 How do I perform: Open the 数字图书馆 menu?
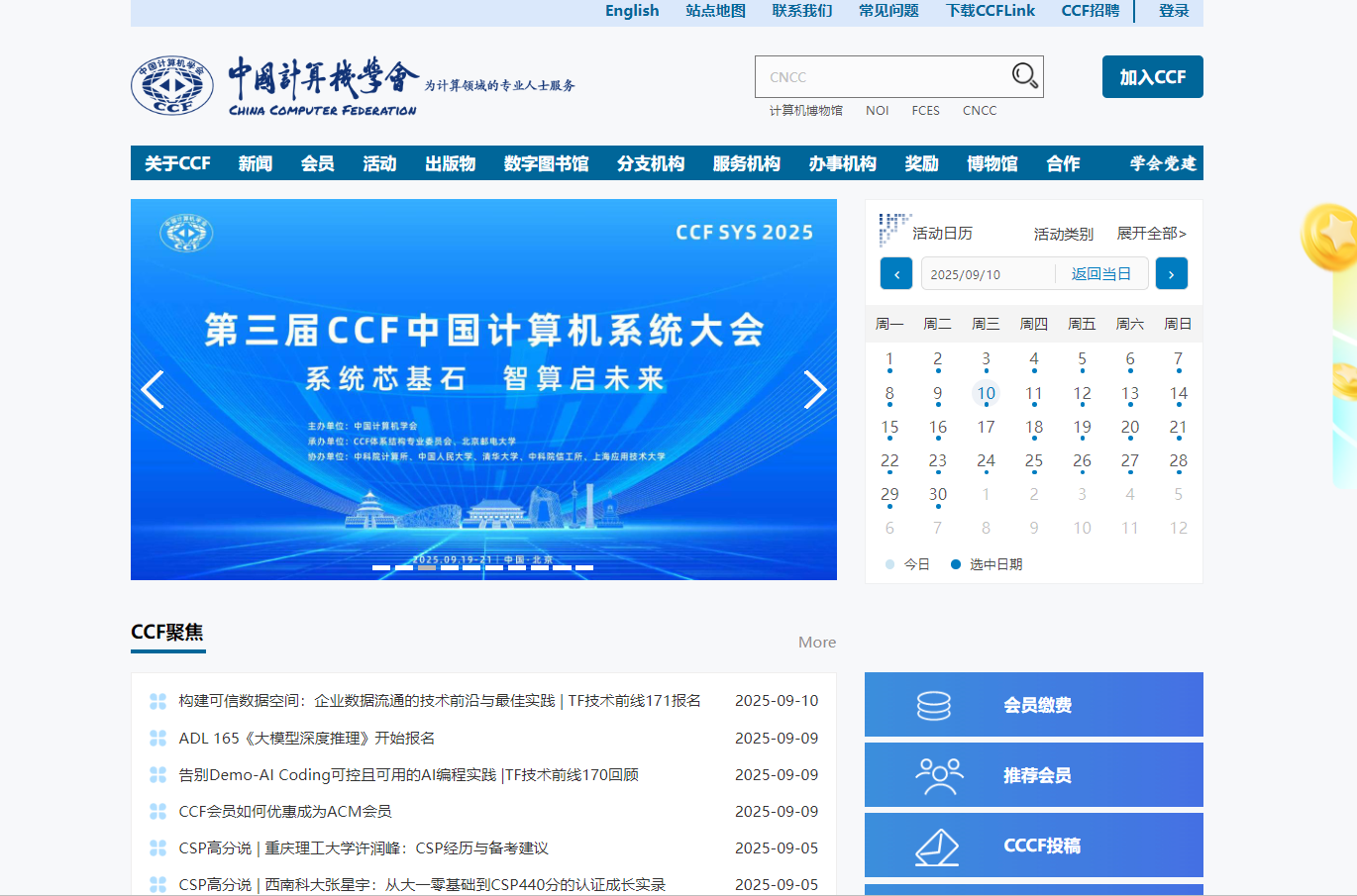[x=546, y=163]
